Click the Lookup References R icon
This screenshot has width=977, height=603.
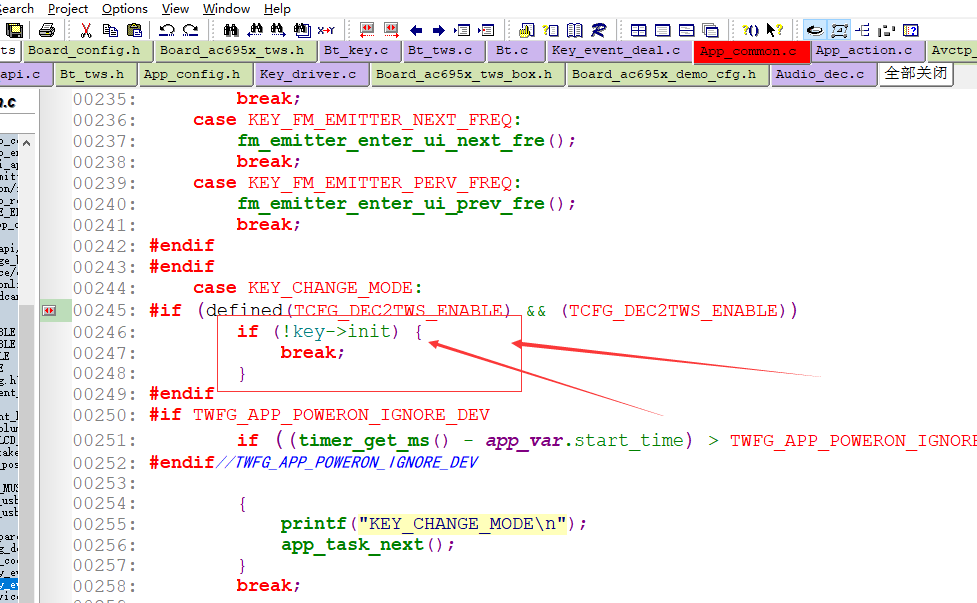click(x=599, y=30)
